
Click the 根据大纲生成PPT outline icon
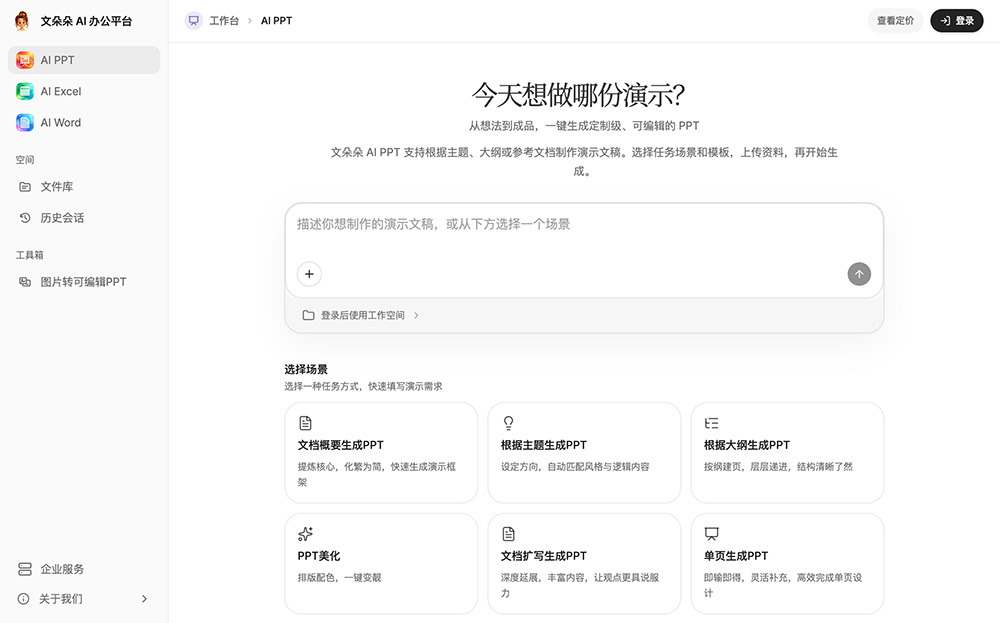(x=712, y=423)
